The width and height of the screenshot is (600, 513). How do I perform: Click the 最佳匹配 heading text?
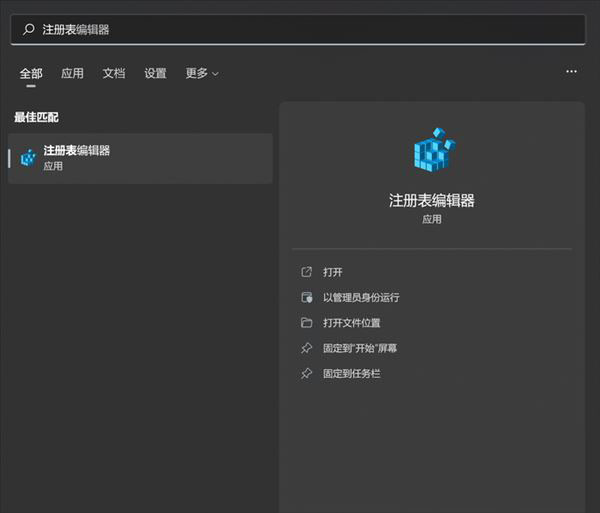(36, 117)
